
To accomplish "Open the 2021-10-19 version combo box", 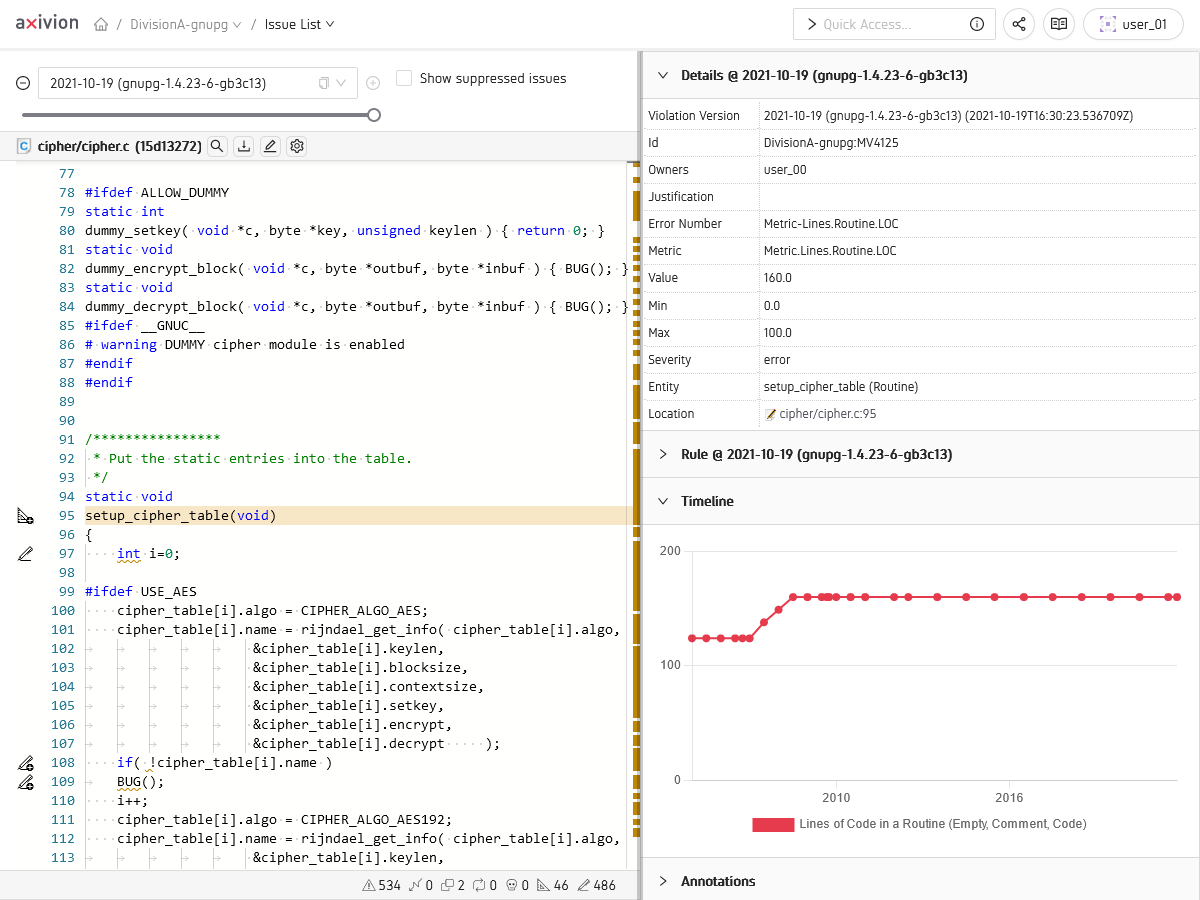I will coord(197,83).
